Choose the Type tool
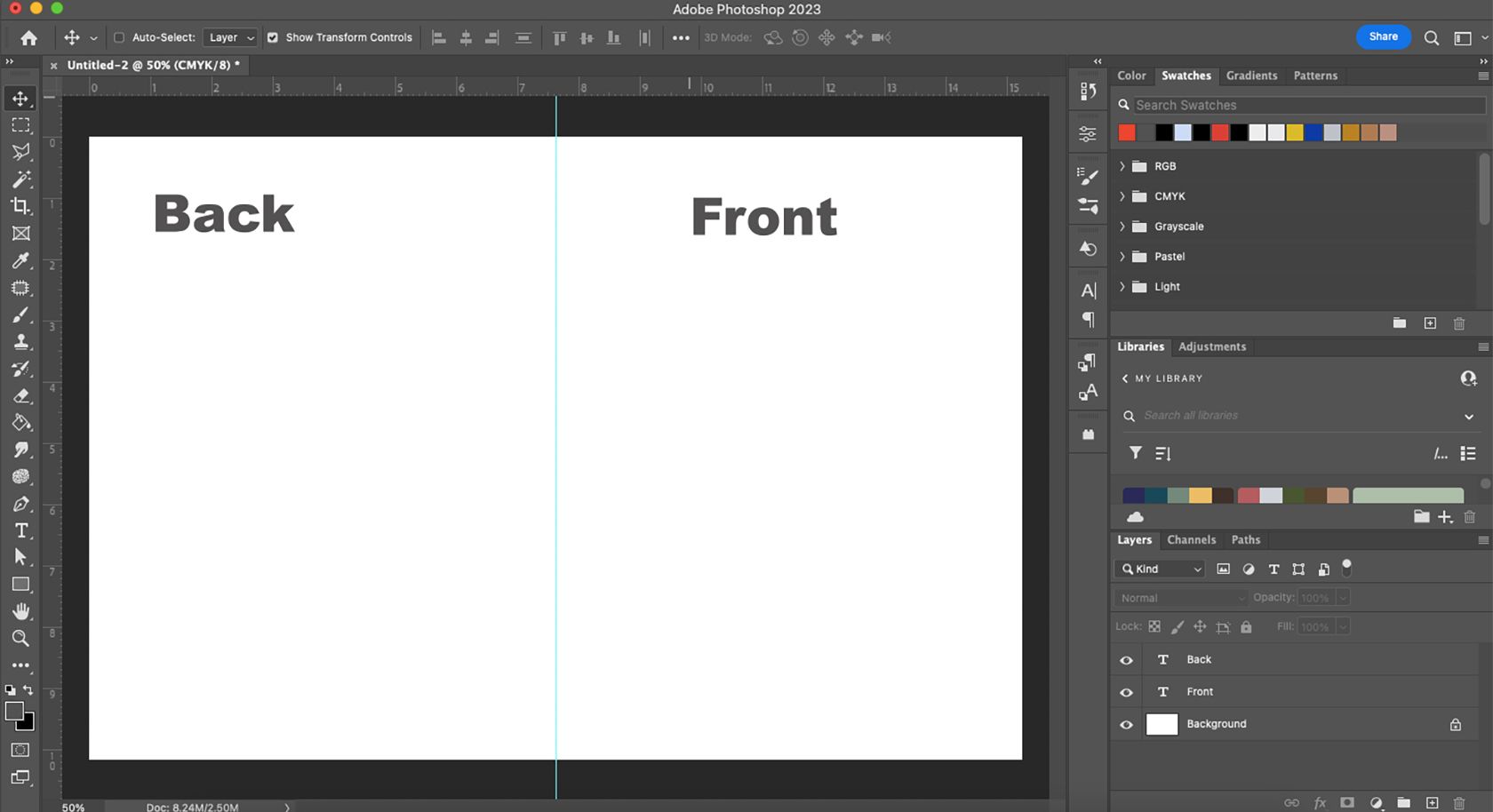This screenshot has height=812, width=1493. pos(21,530)
